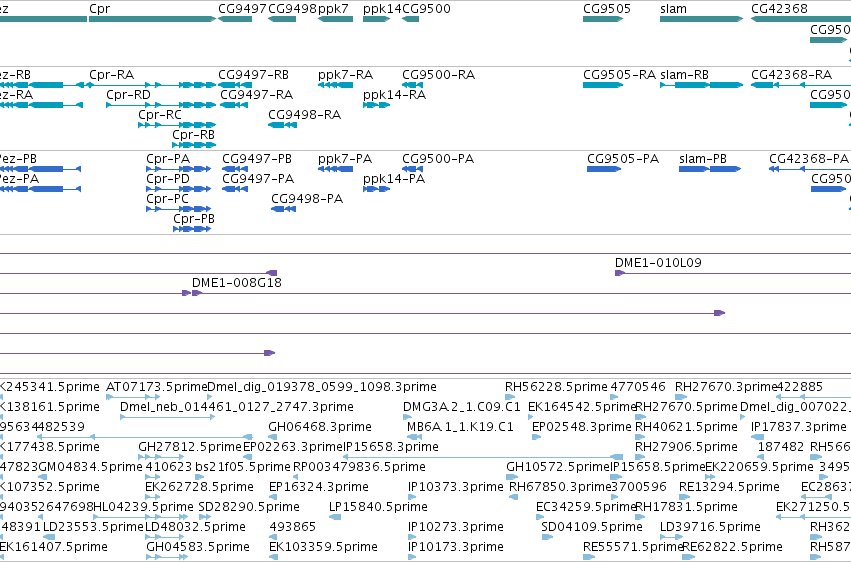Screen dimensions: 851x562
Task: Click transcript Cpr-RC label
Action: tap(160, 114)
